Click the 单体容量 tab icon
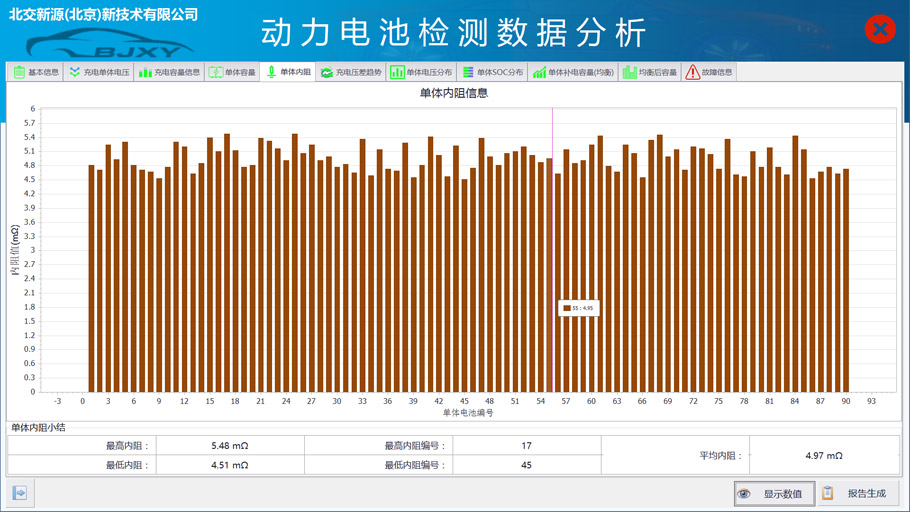The image size is (910, 512). click(215, 72)
